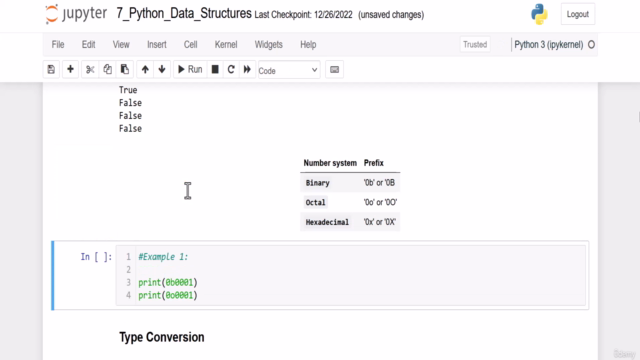The width and height of the screenshot is (640, 360).
Task: Click the '0o' or '0O' prefix cell
Action: [380, 202]
